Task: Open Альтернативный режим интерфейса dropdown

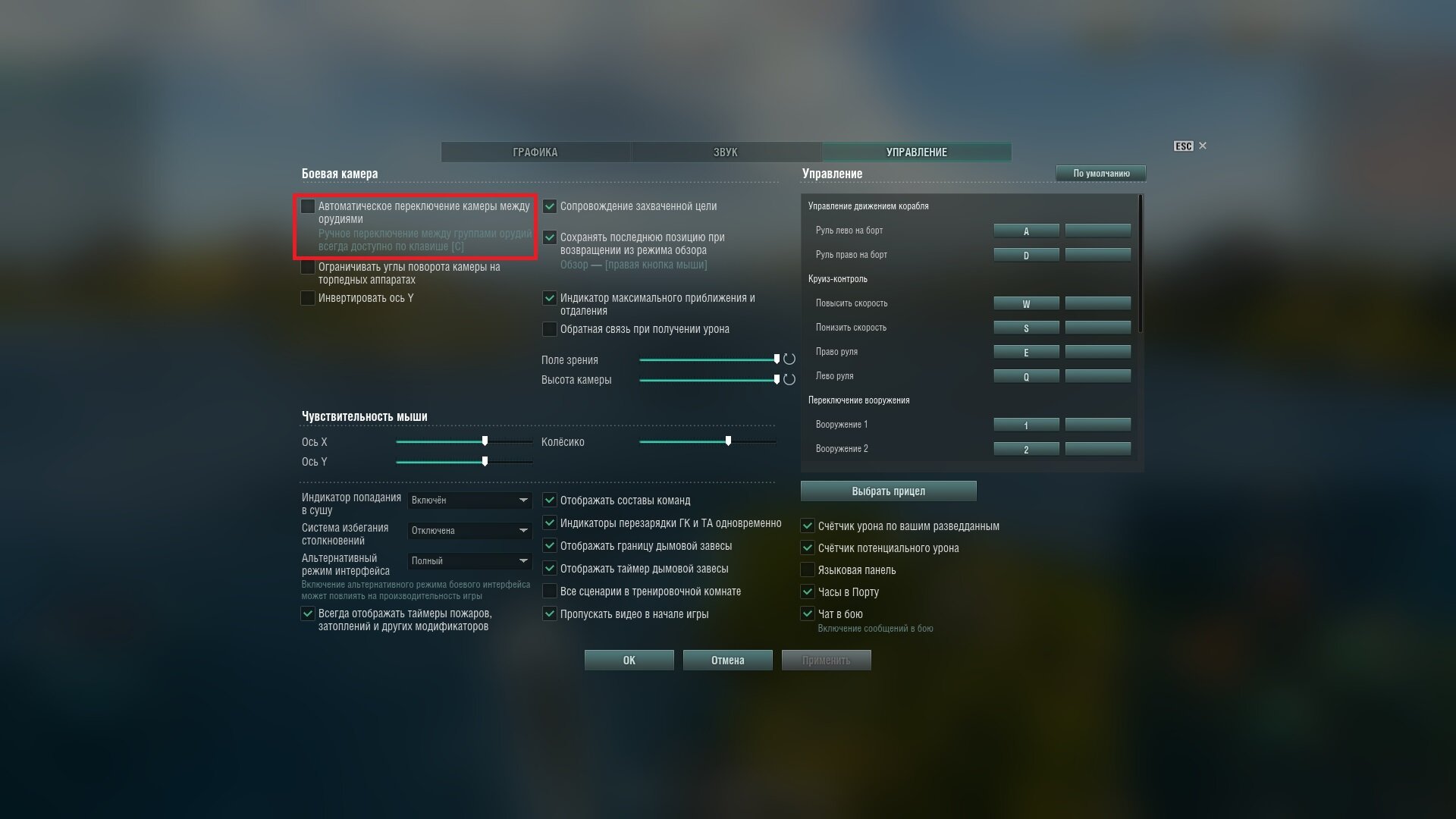Action: [469, 561]
